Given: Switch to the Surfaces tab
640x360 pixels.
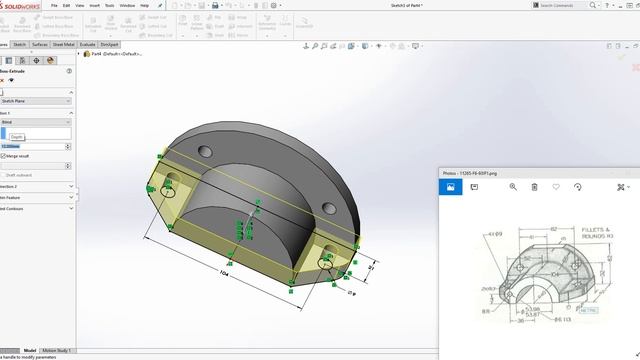Looking at the screenshot, I should [x=40, y=44].
